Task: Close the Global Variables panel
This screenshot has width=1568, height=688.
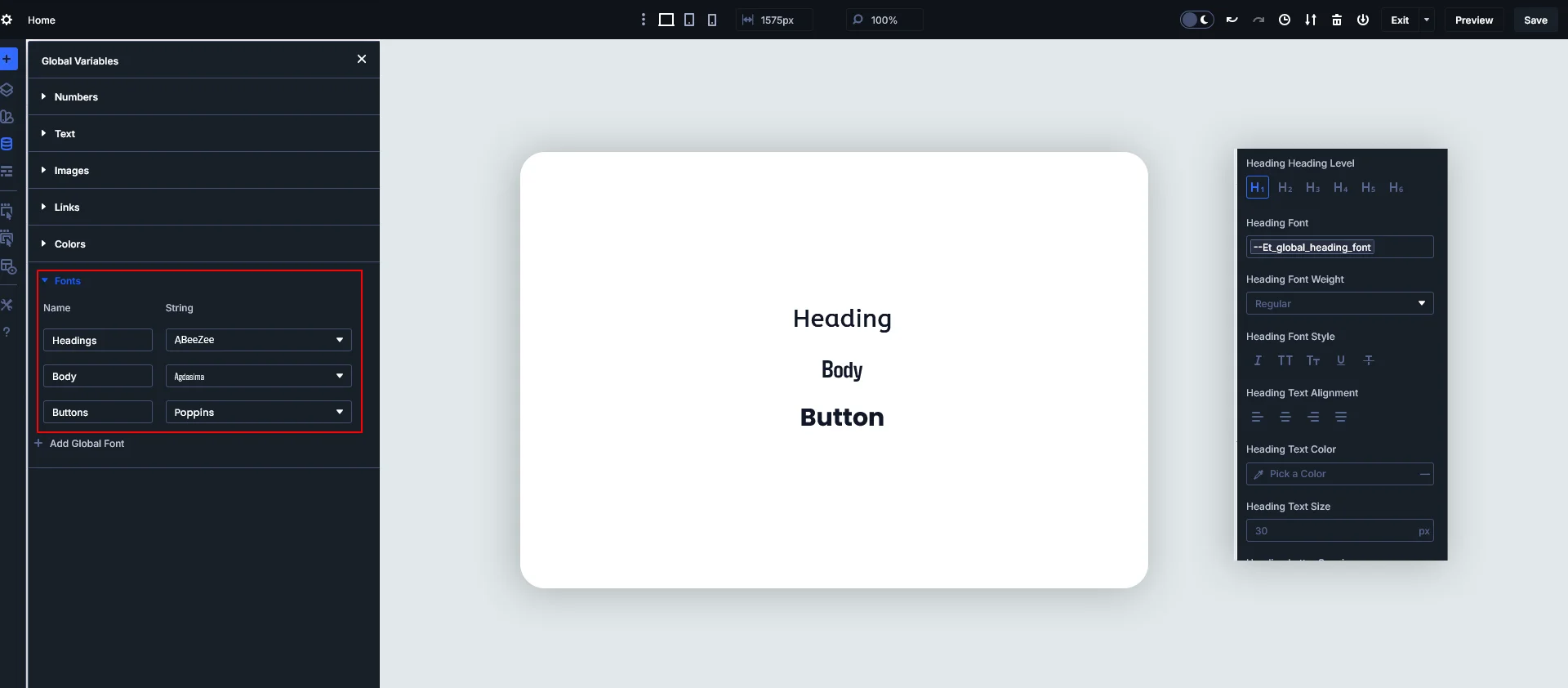Action: (362, 59)
